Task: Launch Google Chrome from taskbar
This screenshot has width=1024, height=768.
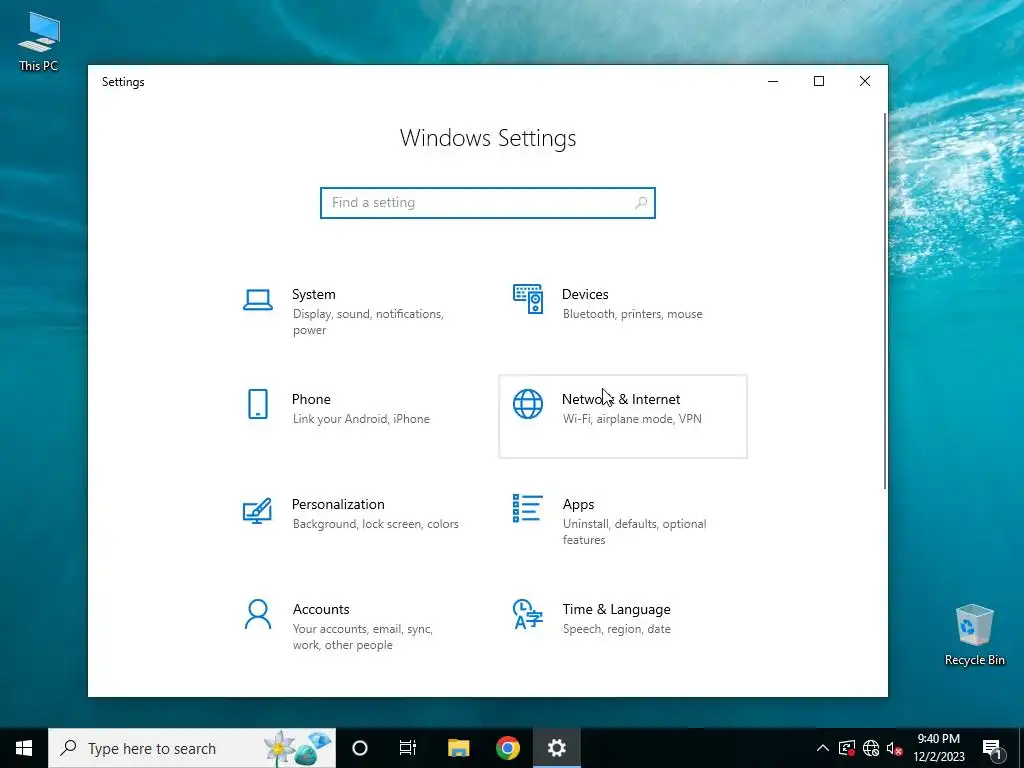Action: (507, 748)
